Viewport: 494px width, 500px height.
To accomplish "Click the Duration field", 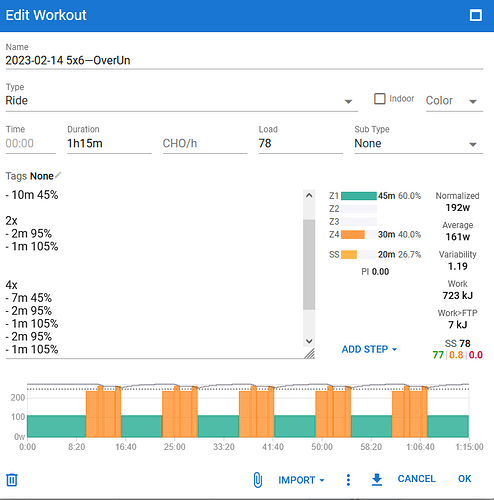I will (109, 144).
